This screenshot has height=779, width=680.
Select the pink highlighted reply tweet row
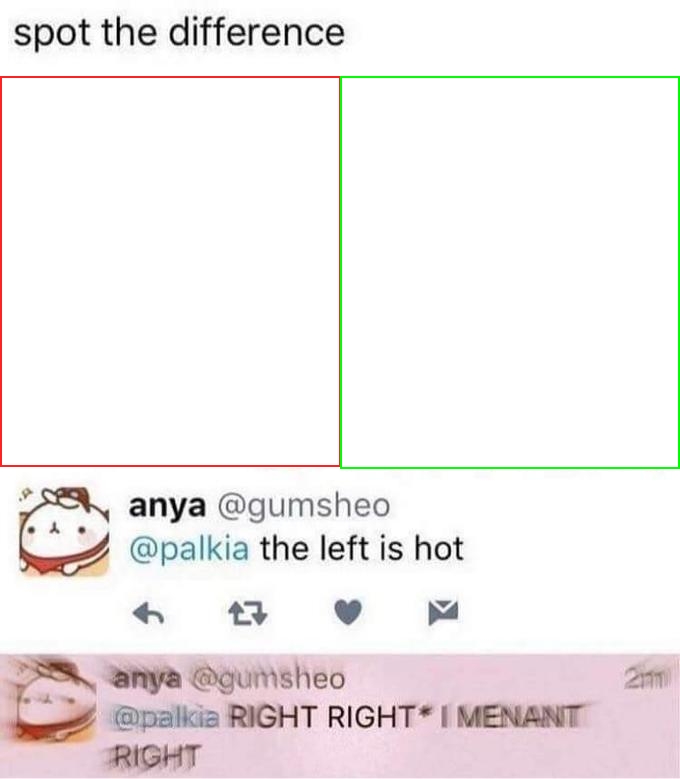coord(340,717)
